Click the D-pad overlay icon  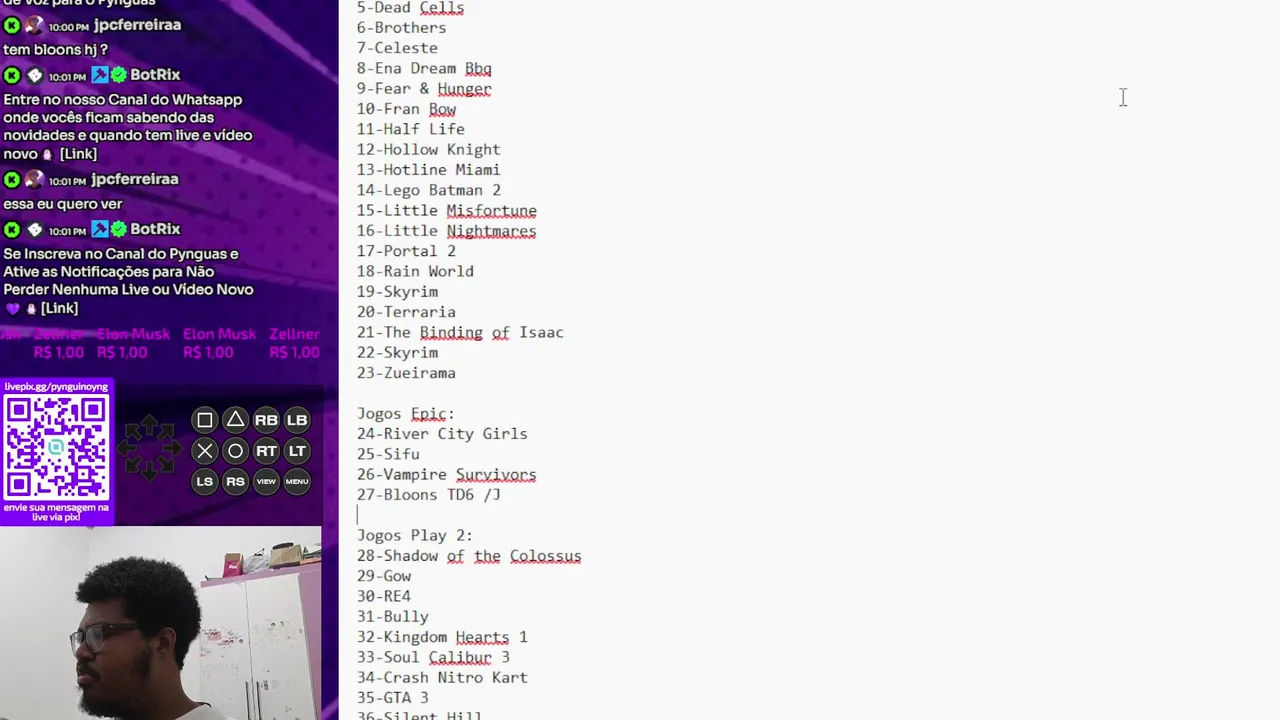[149, 447]
